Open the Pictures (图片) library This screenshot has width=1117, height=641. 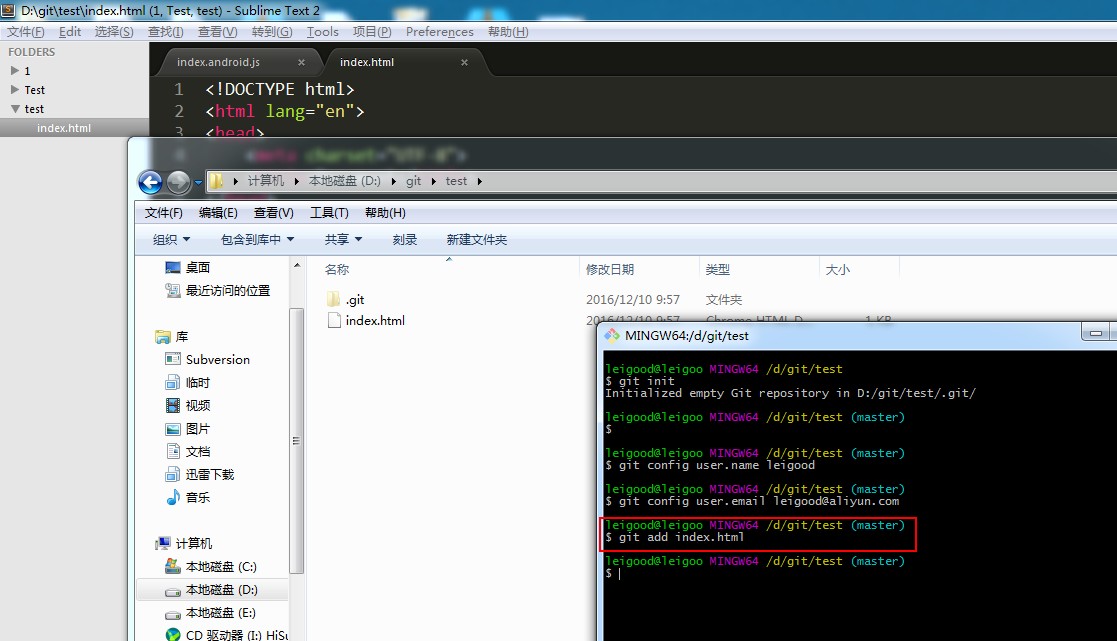(188, 429)
